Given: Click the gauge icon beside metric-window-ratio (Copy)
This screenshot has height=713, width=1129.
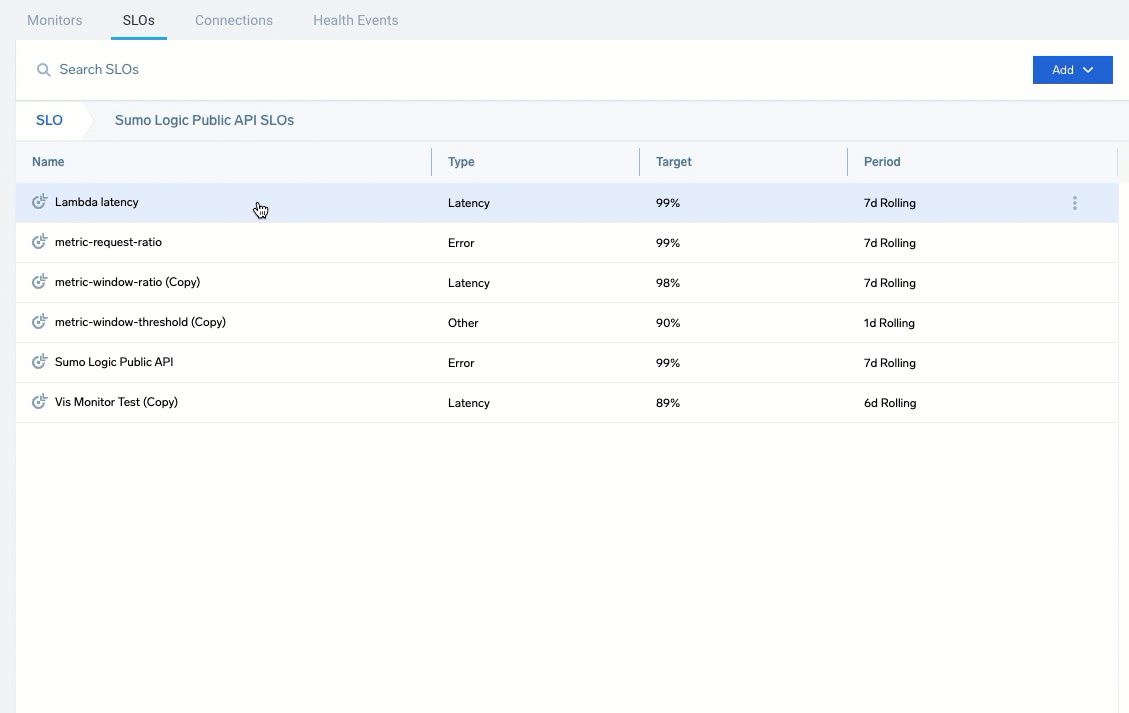Looking at the screenshot, I should tap(39, 282).
